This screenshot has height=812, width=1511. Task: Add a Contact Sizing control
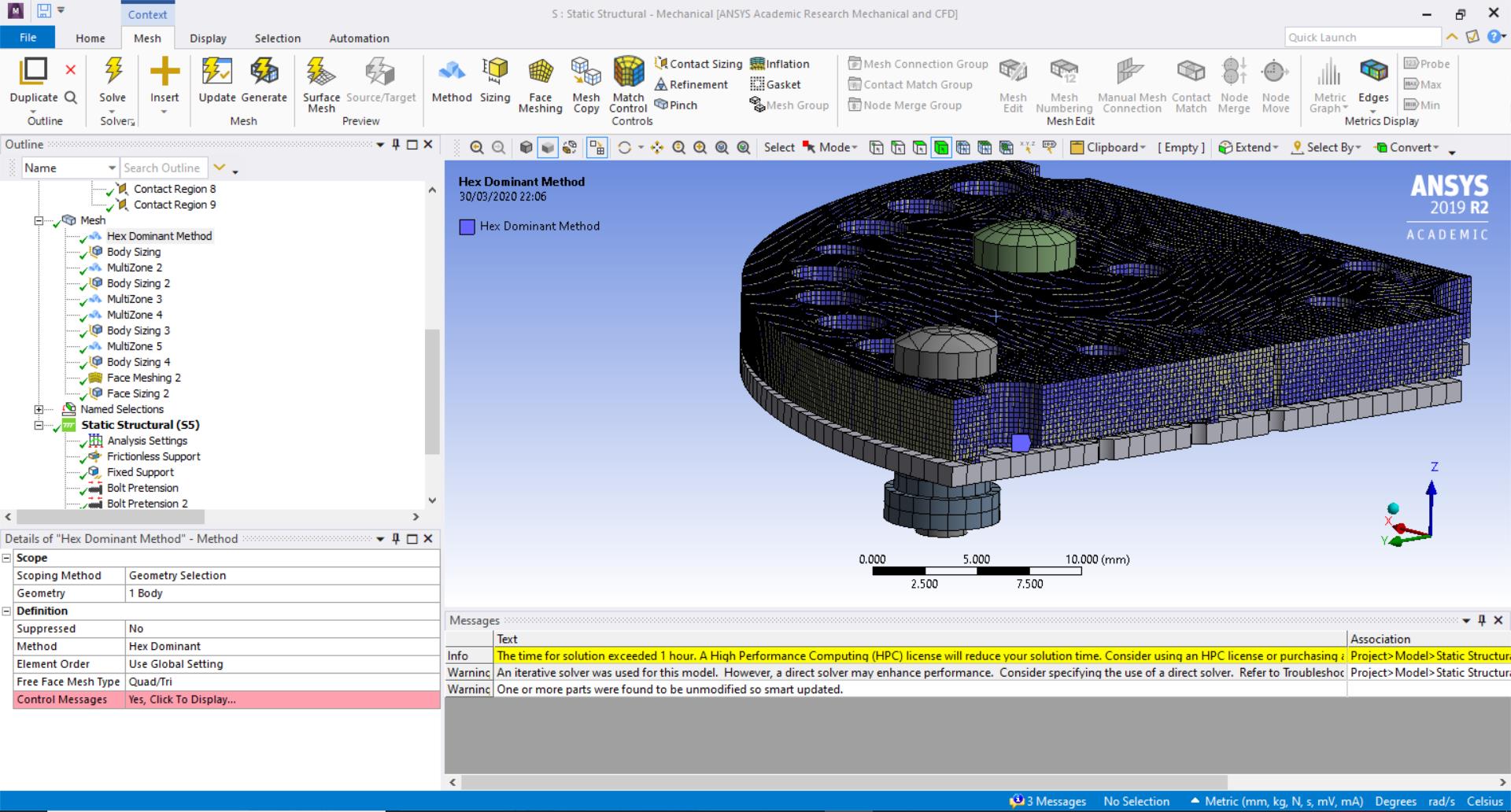pos(699,64)
